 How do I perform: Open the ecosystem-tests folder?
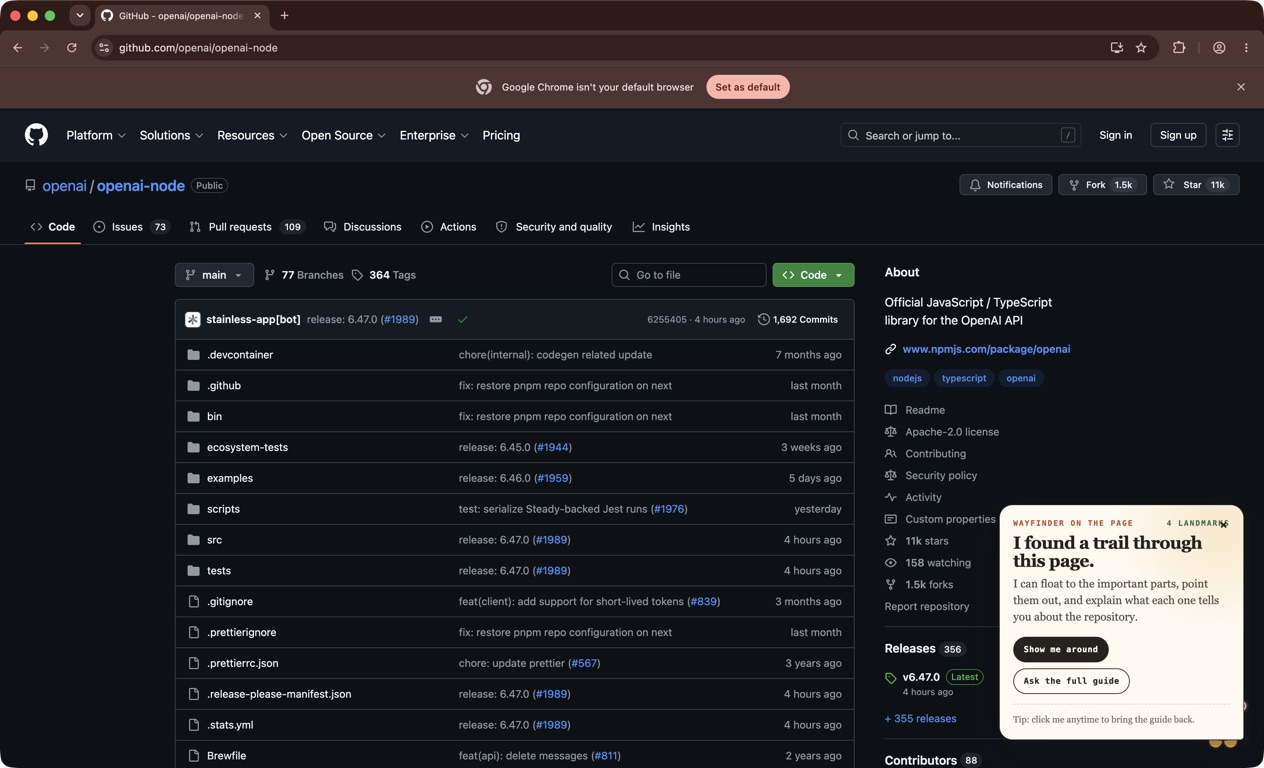click(247, 447)
